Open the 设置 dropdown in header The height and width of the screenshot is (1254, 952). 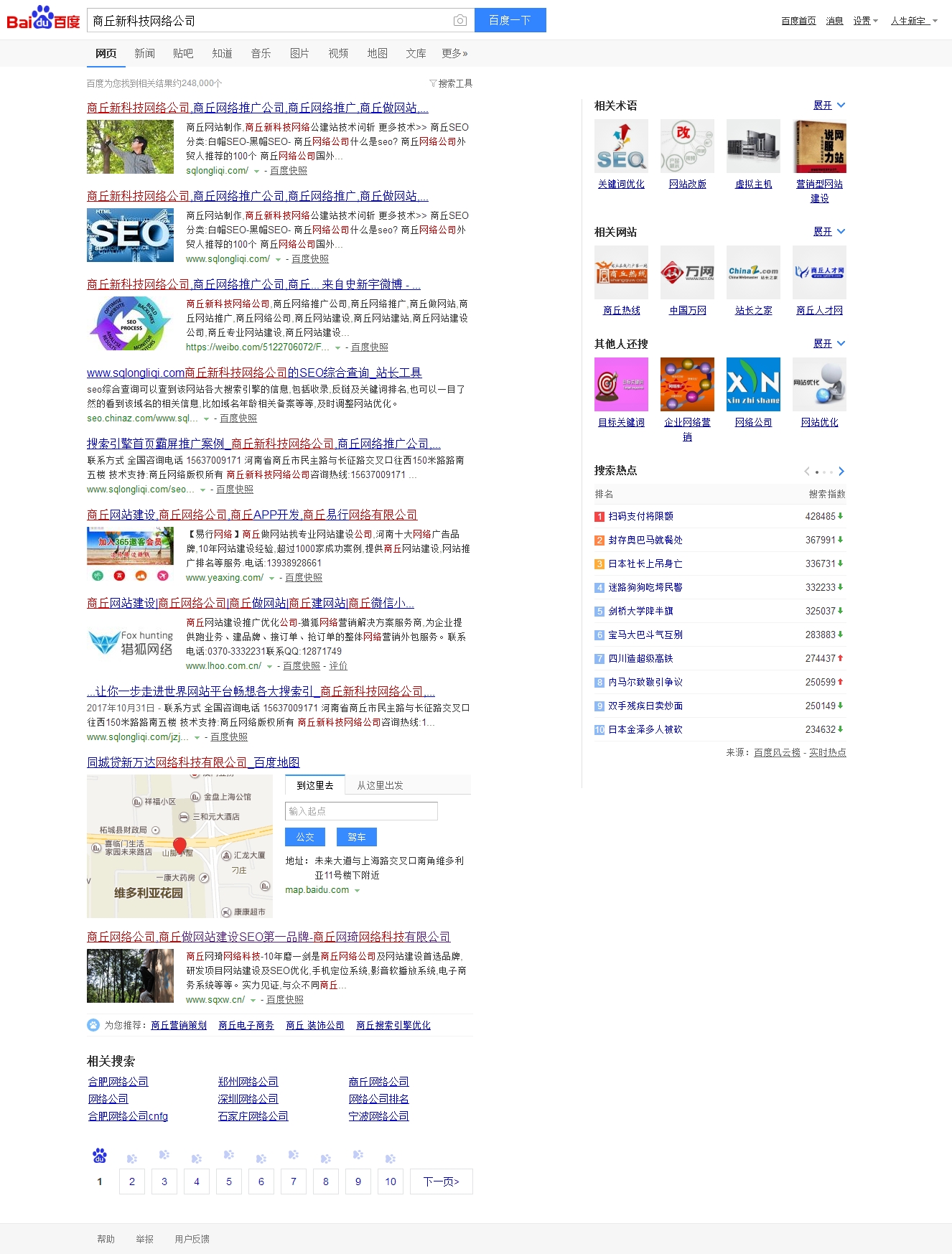[x=865, y=21]
